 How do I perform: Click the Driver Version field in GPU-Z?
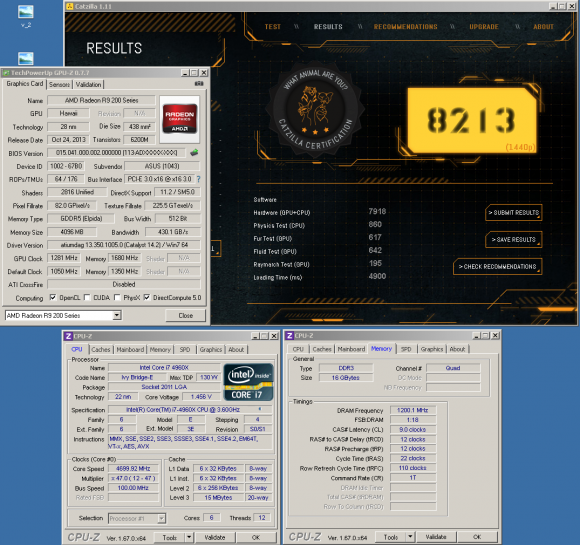point(124,245)
